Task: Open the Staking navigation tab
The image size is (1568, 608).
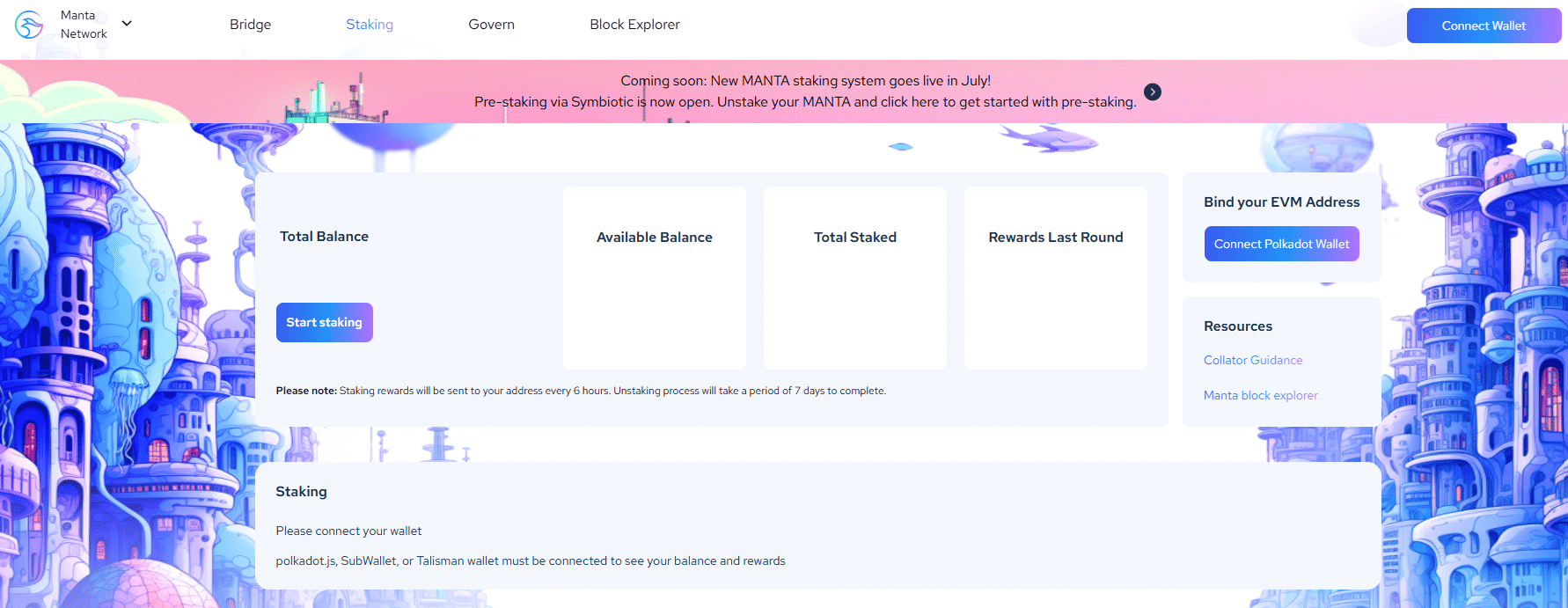Action: [x=370, y=25]
